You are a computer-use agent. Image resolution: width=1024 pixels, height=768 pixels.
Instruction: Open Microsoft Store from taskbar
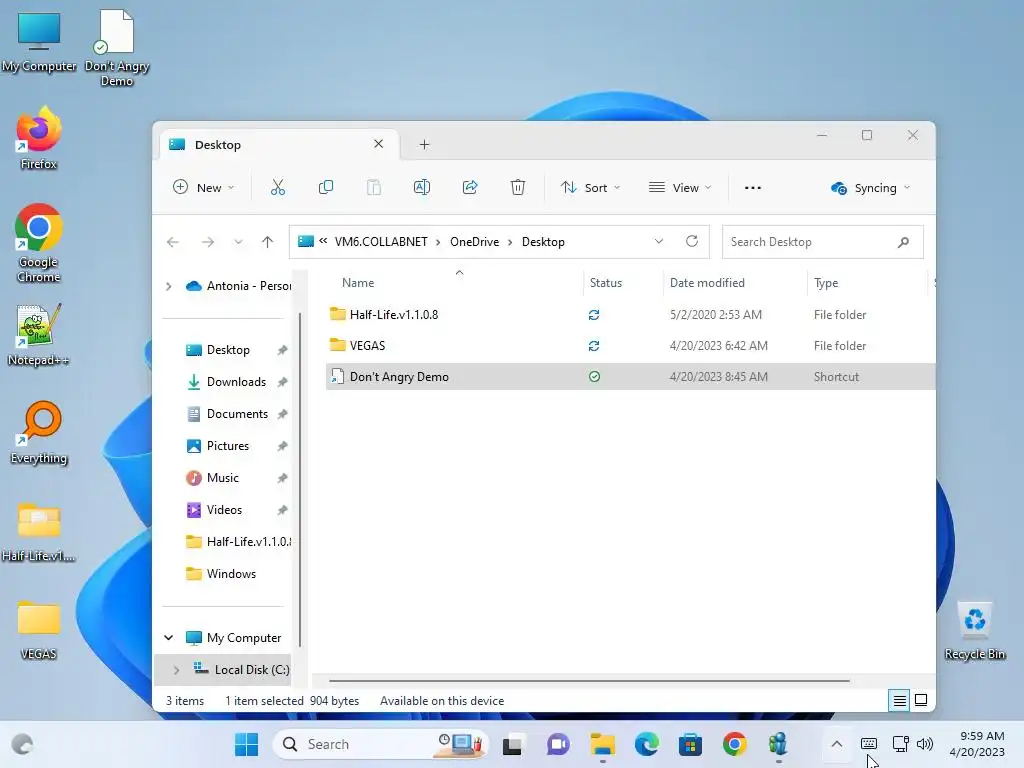tap(690, 744)
